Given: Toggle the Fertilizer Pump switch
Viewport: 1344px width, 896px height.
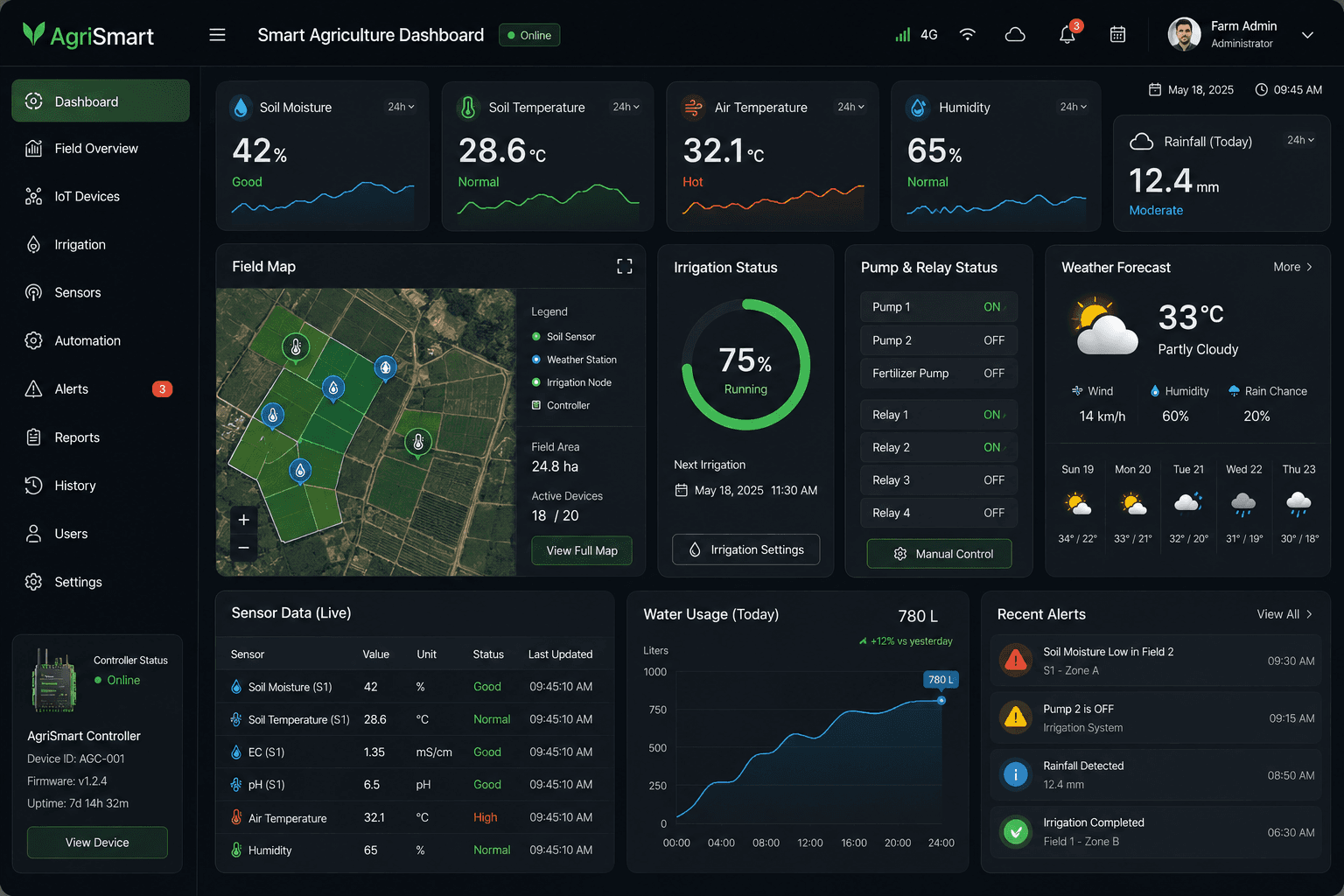Looking at the screenshot, I should click(x=994, y=373).
